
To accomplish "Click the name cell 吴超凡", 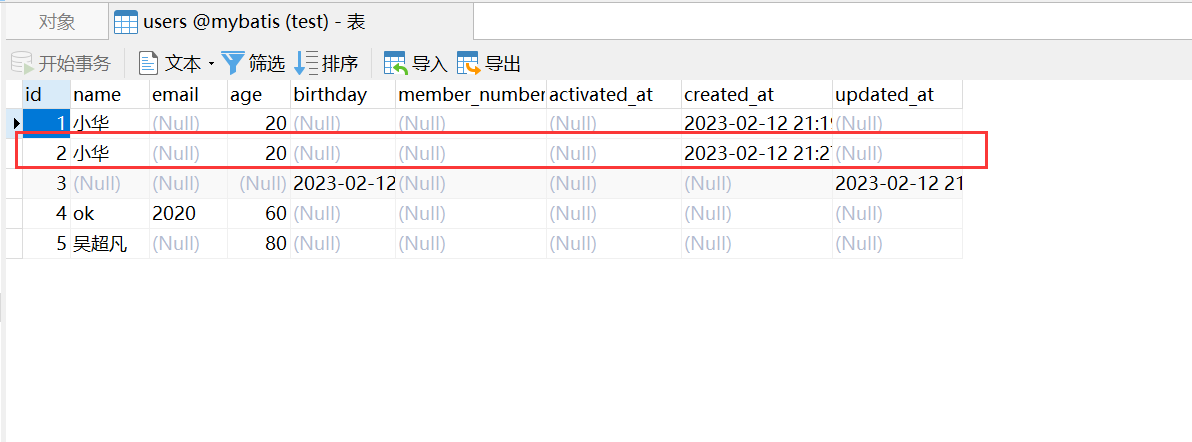I will (109, 243).
